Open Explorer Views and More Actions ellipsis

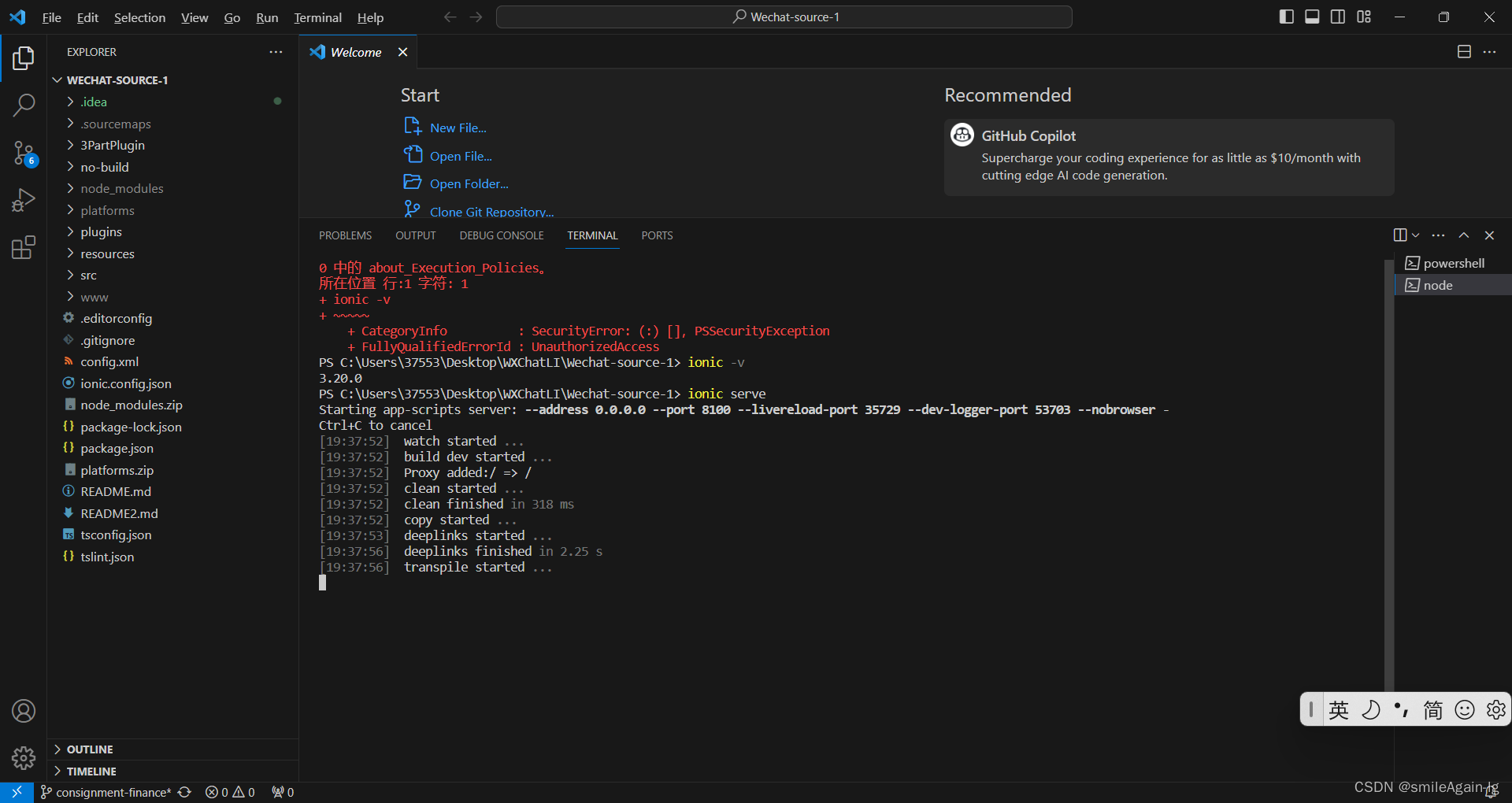click(276, 52)
